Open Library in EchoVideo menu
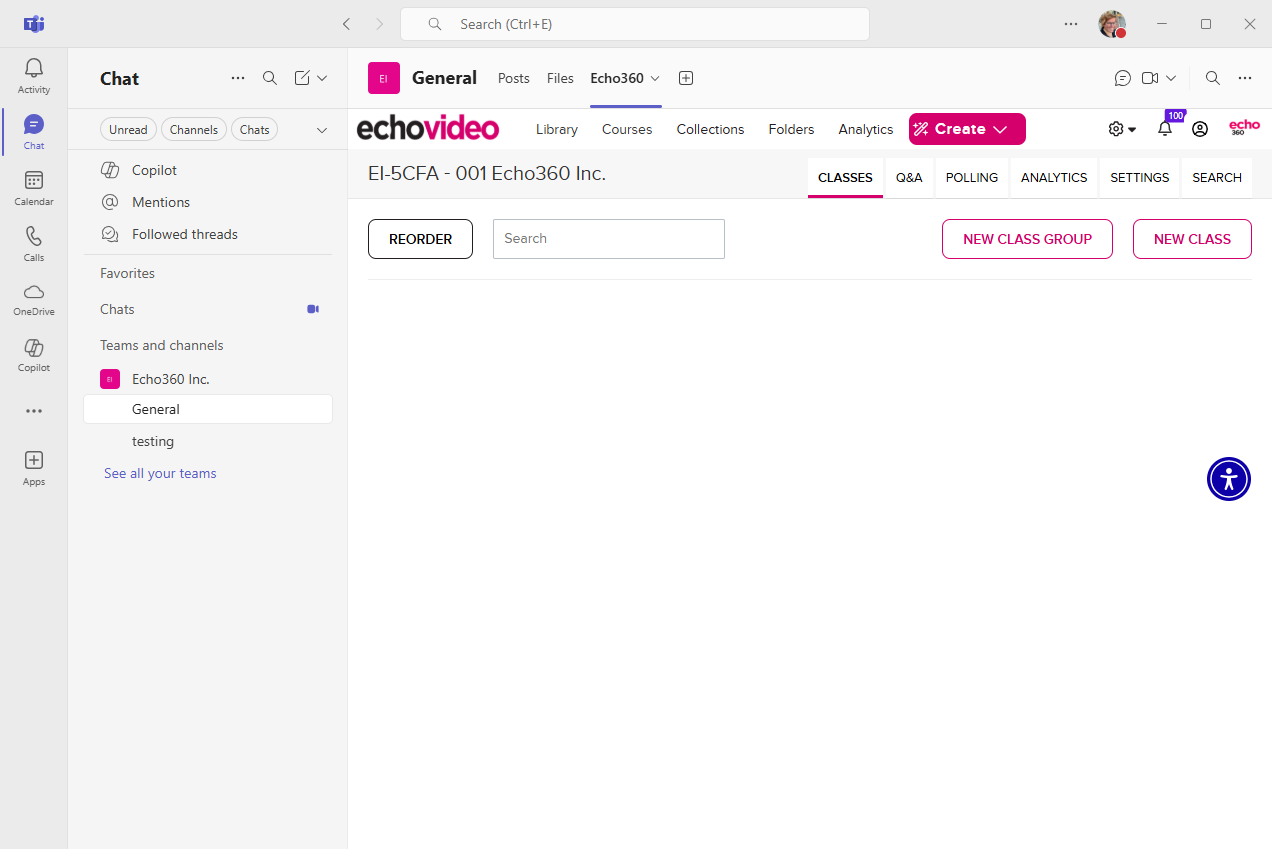The width and height of the screenshot is (1272, 849). click(x=557, y=129)
